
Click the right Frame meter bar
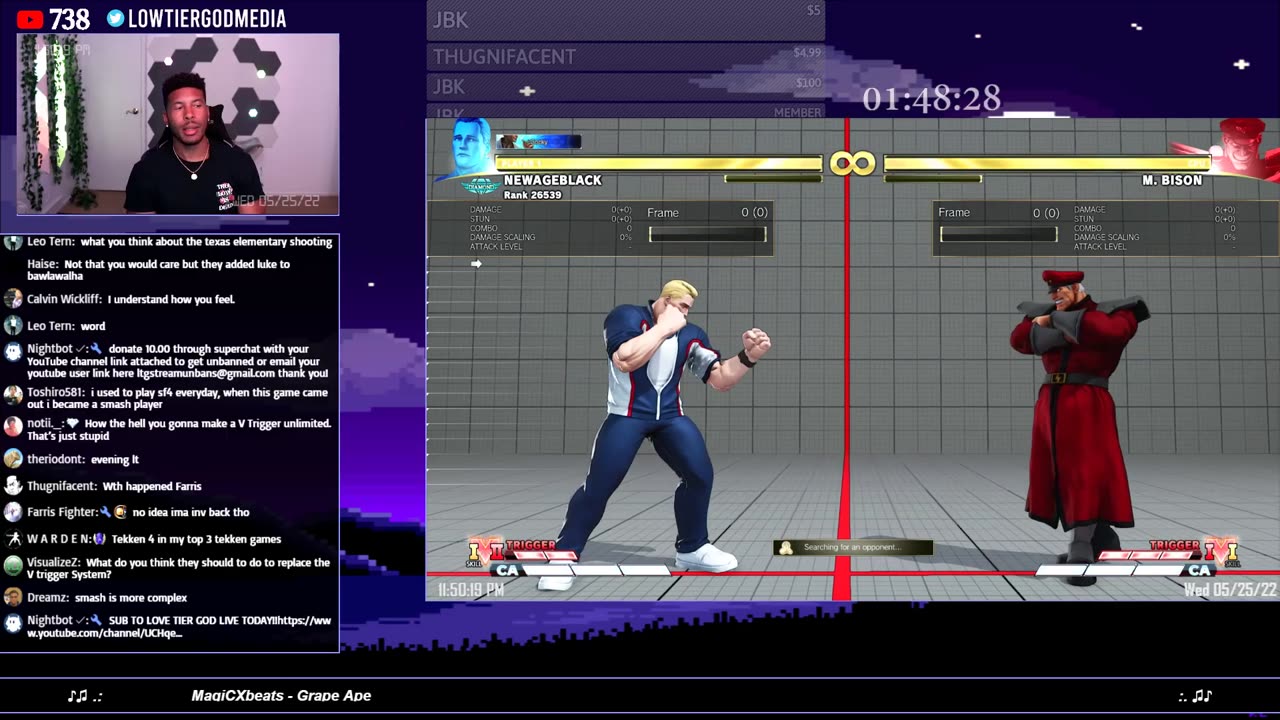pyautogui.click(x=998, y=234)
